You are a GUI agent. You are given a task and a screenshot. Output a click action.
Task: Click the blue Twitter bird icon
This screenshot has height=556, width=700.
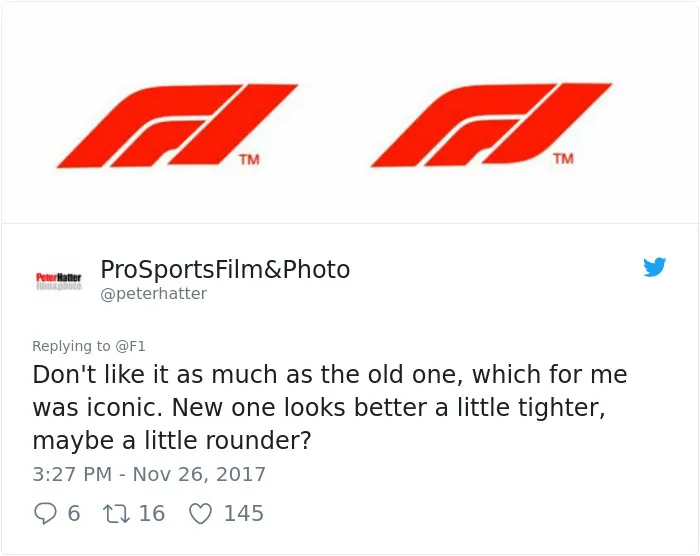(654, 267)
